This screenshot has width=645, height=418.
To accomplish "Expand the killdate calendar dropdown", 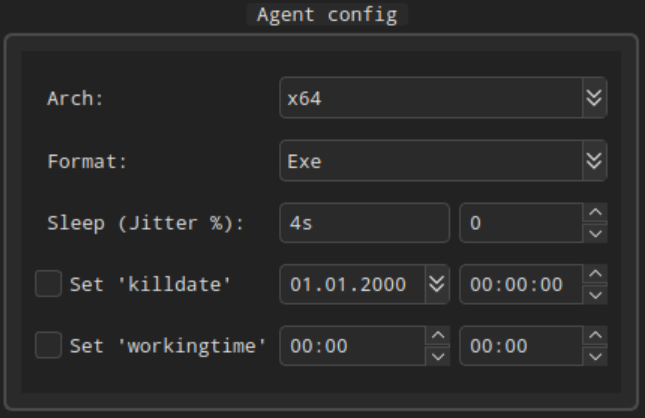I will point(437,284).
